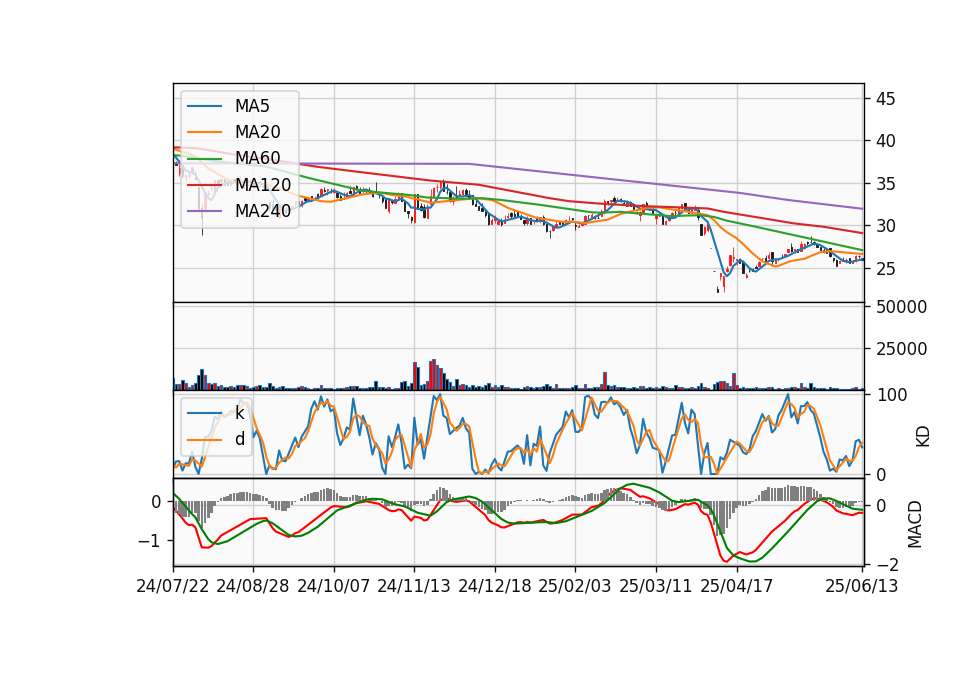Click the 24/11/13 date axis label
This screenshot has height=690, width=960.
414,586
